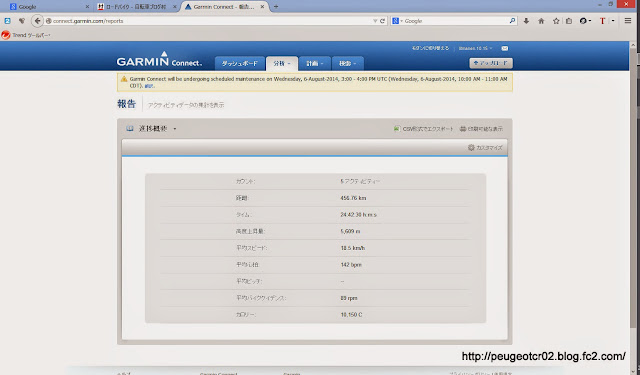Switch to the ロードバイク blog tab
Screen dimensions: 640x375
click(x=136, y=7)
